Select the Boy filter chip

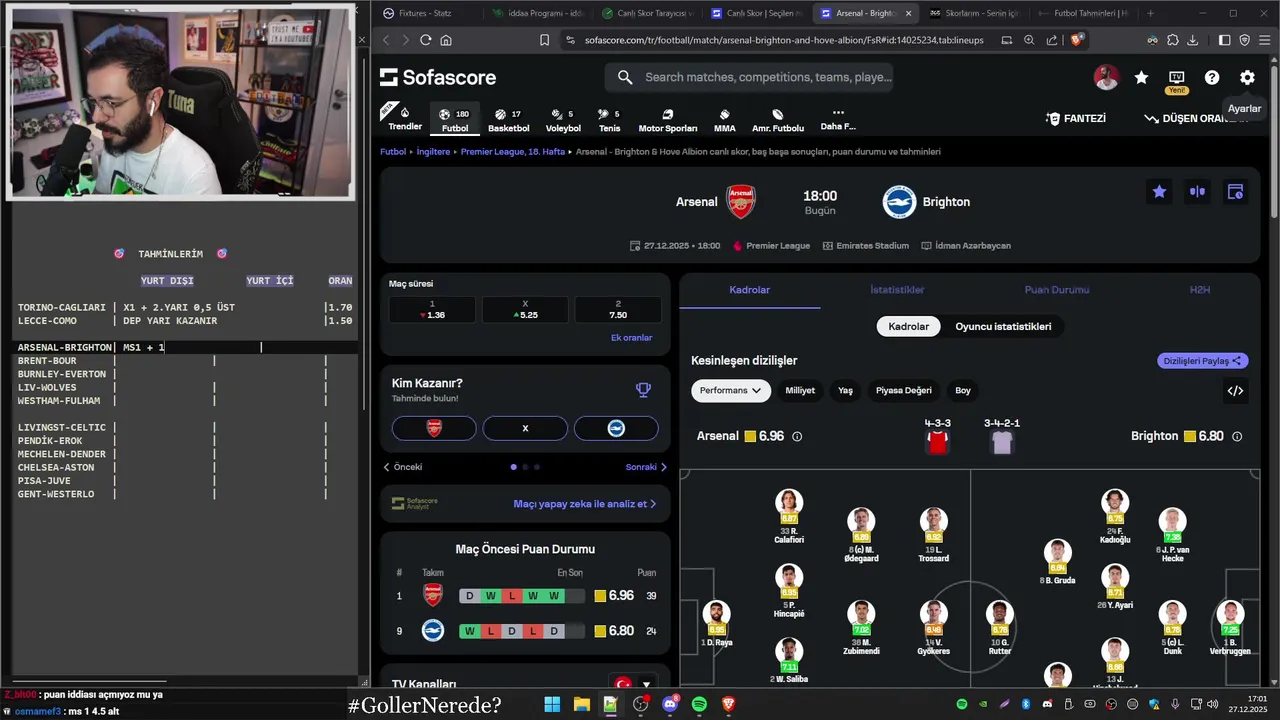963,391
